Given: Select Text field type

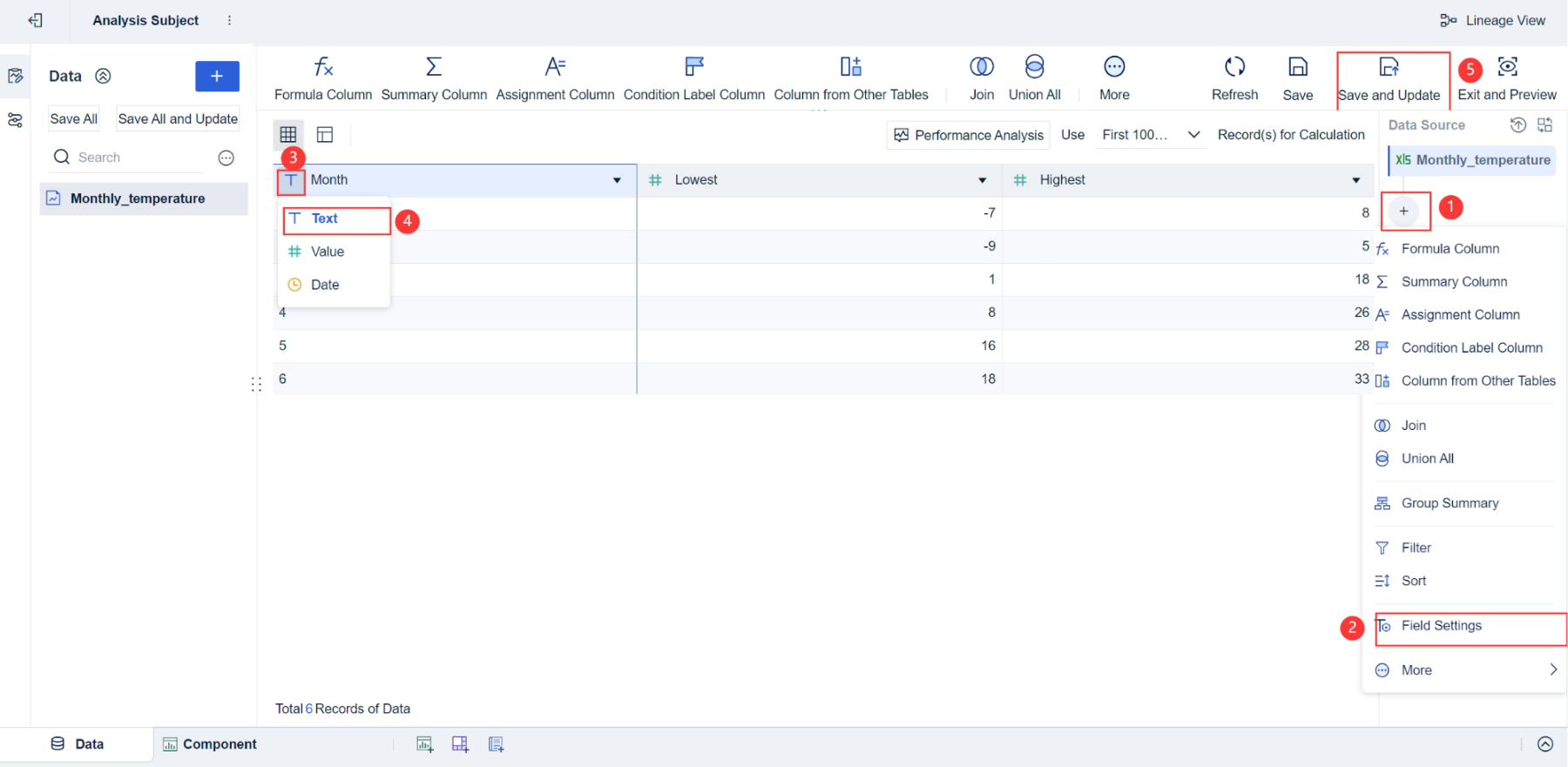Looking at the screenshot, I should (x=336, y=219).
